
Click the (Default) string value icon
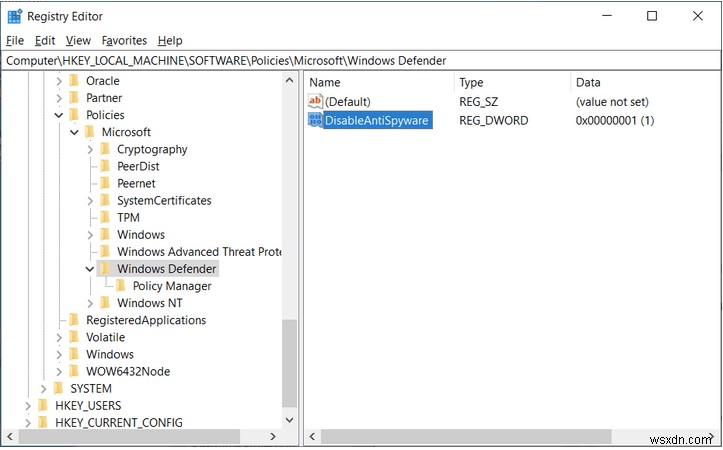pyautogui.click(x=315, y=101)
